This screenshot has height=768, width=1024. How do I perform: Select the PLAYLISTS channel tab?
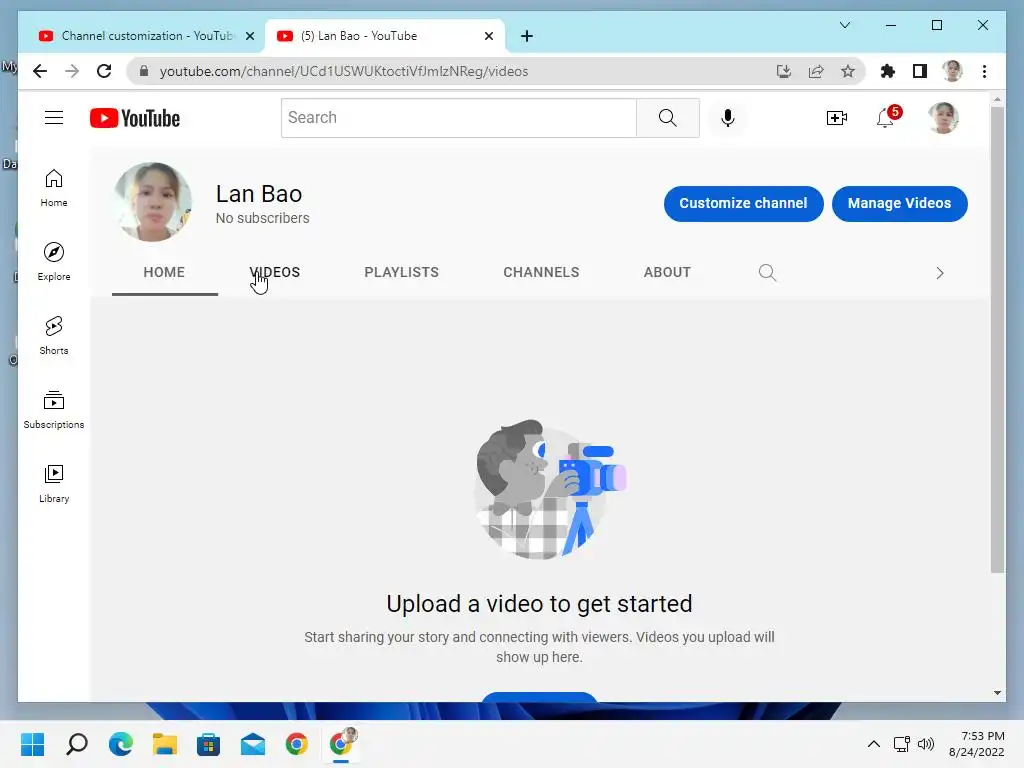coord(402,272)
